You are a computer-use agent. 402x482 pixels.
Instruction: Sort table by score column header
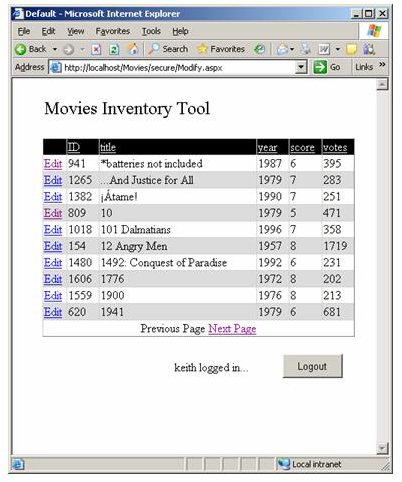coord(302,147)
